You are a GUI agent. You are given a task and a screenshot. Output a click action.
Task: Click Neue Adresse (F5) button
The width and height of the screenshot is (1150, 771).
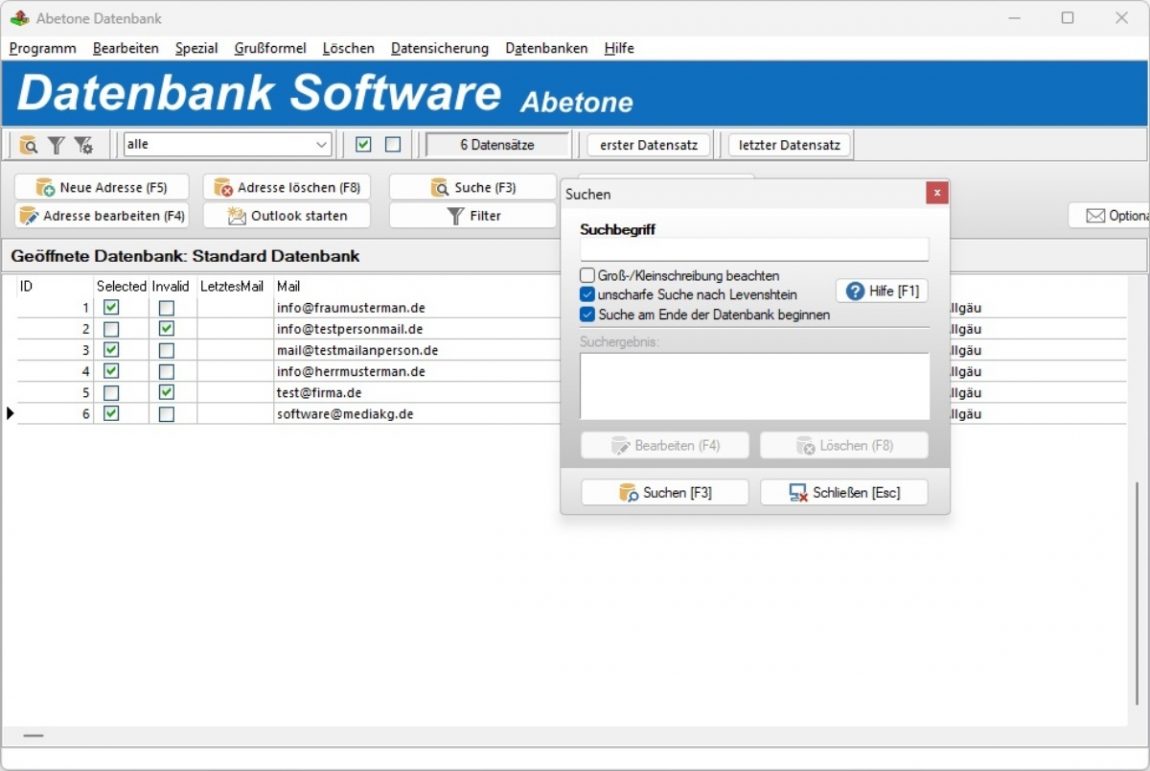point(102,187)
